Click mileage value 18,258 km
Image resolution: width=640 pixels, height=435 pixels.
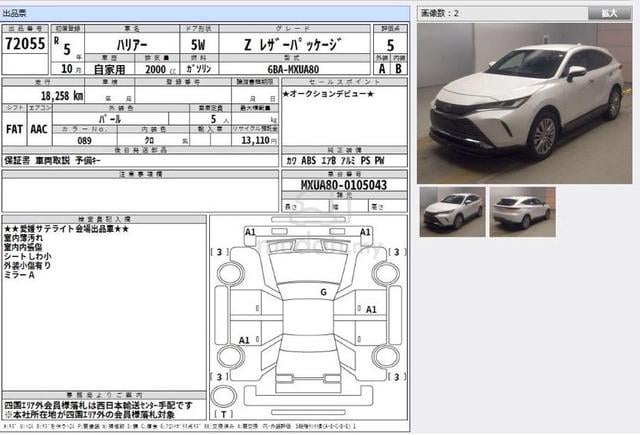click(62, 96)
